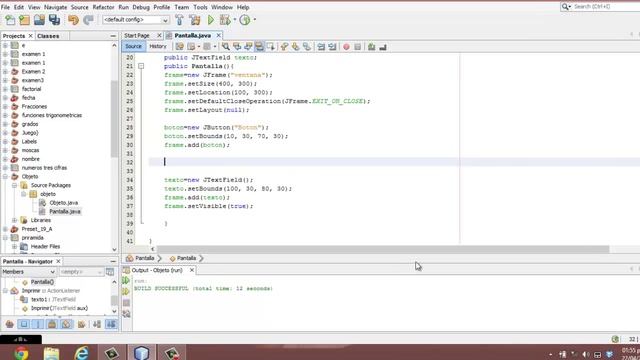The image size is (640, 360).
Task: Open the default config dropdown
Action: (136, 20)
